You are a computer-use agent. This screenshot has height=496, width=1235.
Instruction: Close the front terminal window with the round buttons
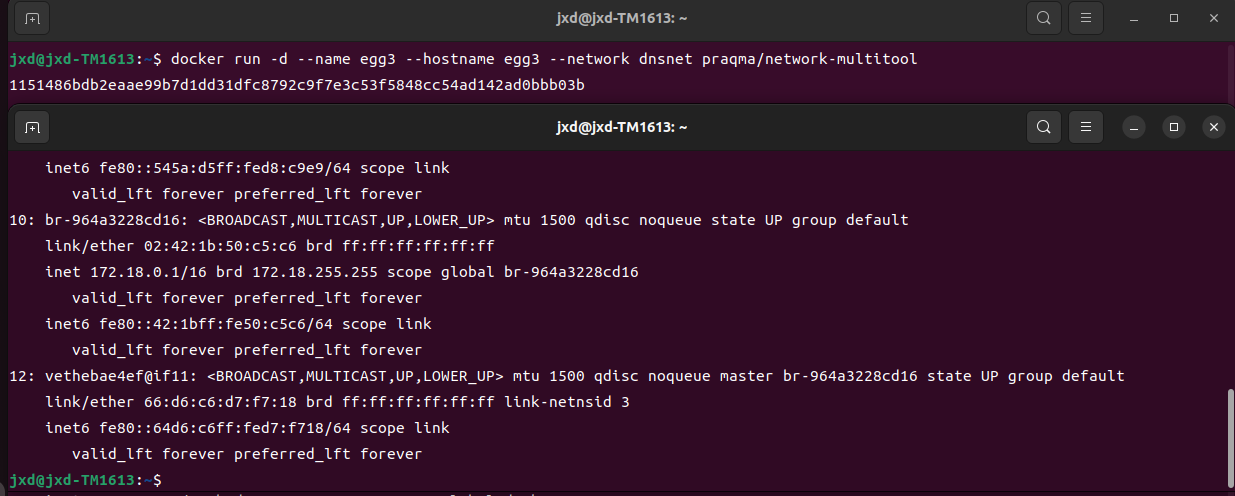click(1213, 127)
